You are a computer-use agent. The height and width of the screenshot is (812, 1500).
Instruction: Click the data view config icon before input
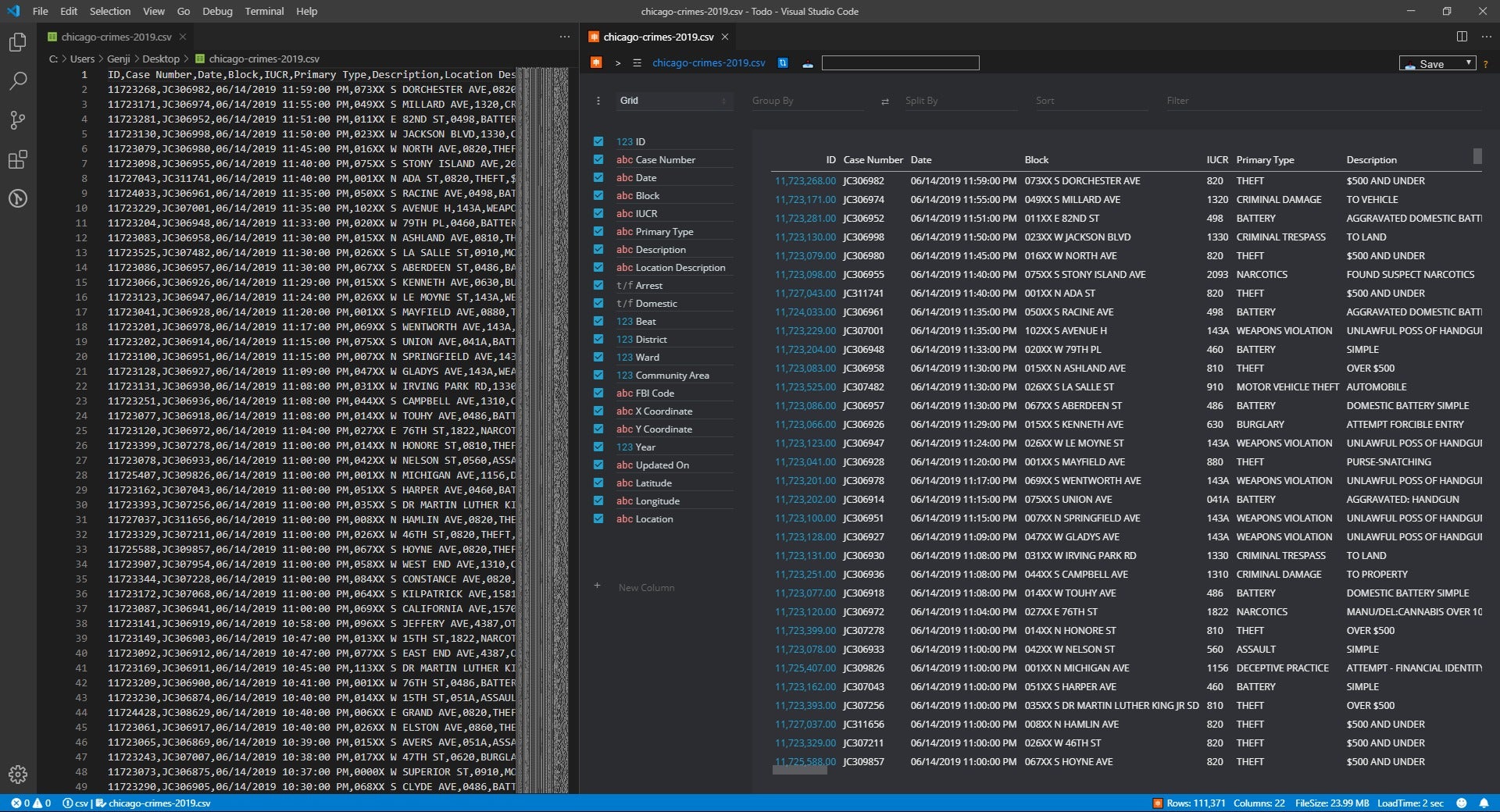808,63
